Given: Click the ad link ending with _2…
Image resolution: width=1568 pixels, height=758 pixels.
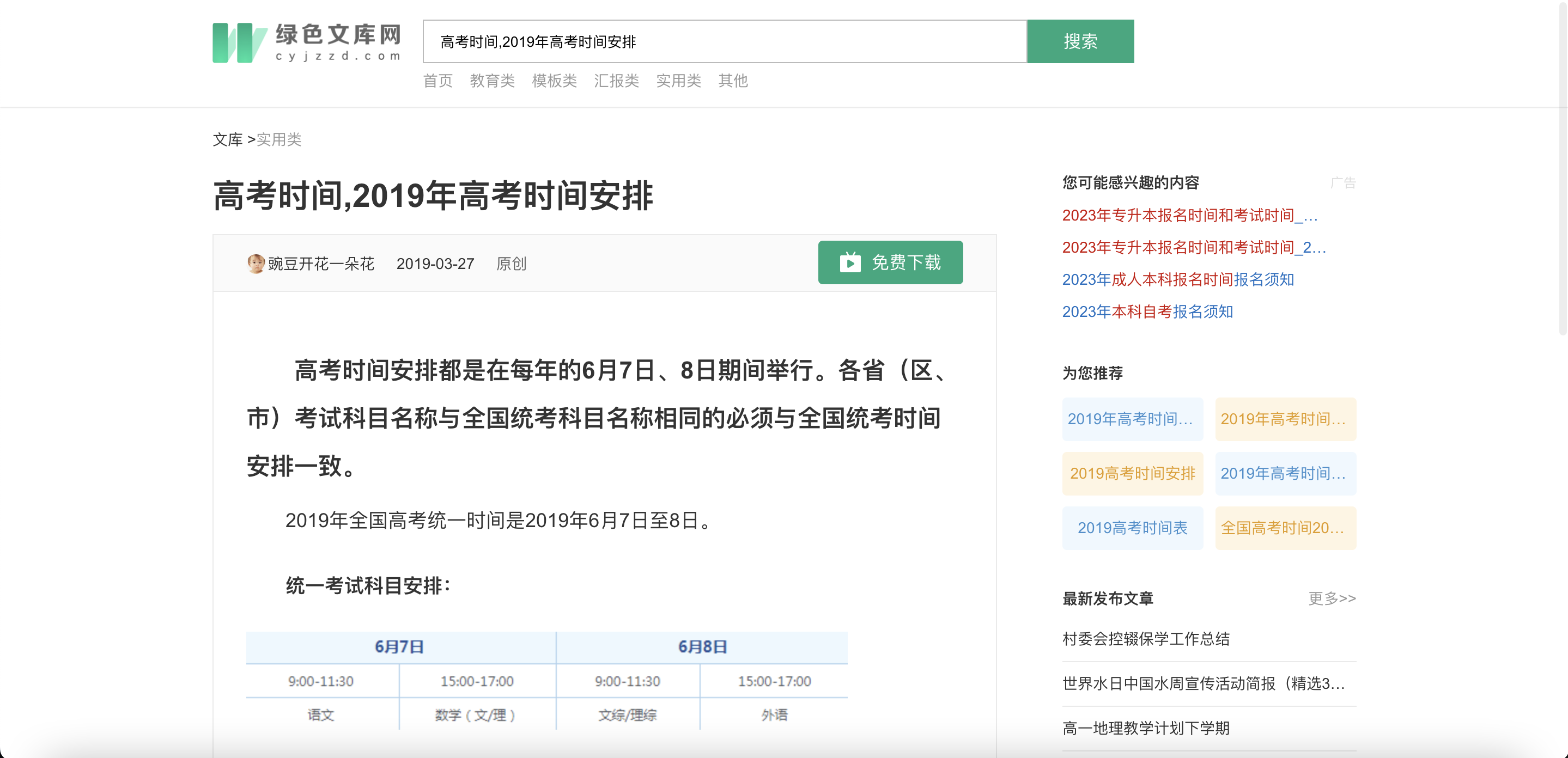Looking at the screenshot, I should (x=1193, y=248).
